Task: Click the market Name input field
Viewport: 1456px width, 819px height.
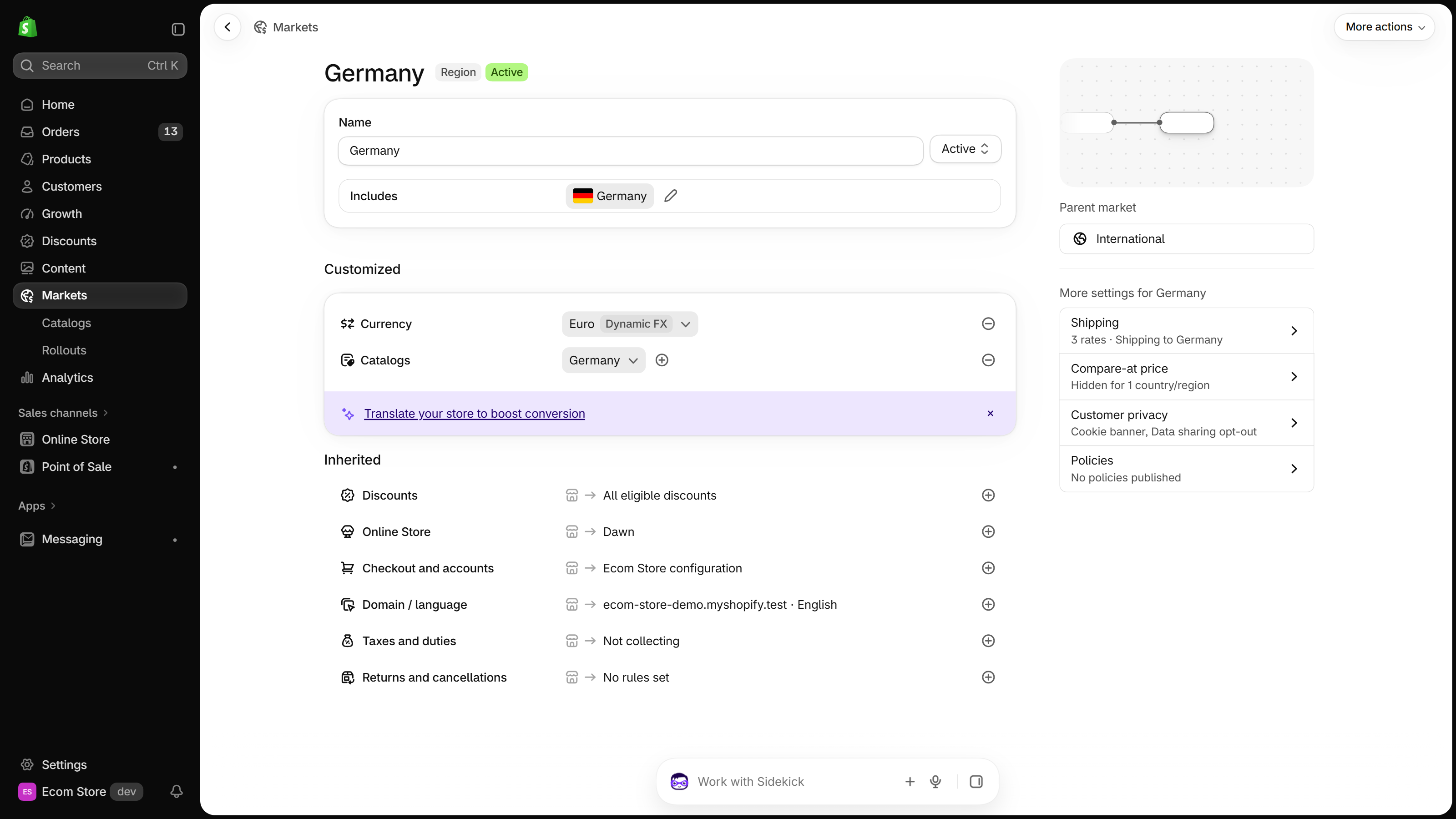Action: 631,151
